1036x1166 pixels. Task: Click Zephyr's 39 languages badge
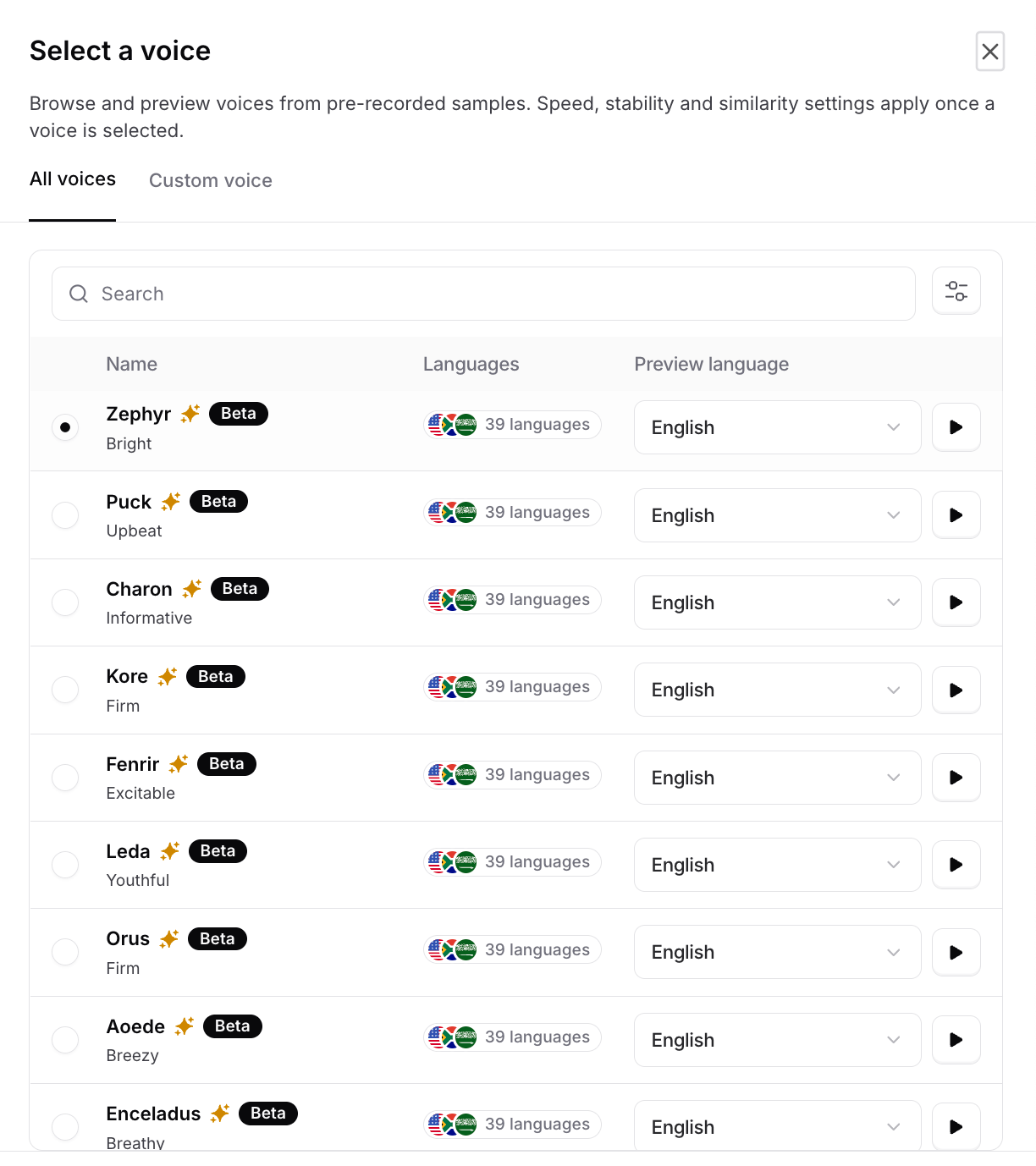[x=512, y=425]
